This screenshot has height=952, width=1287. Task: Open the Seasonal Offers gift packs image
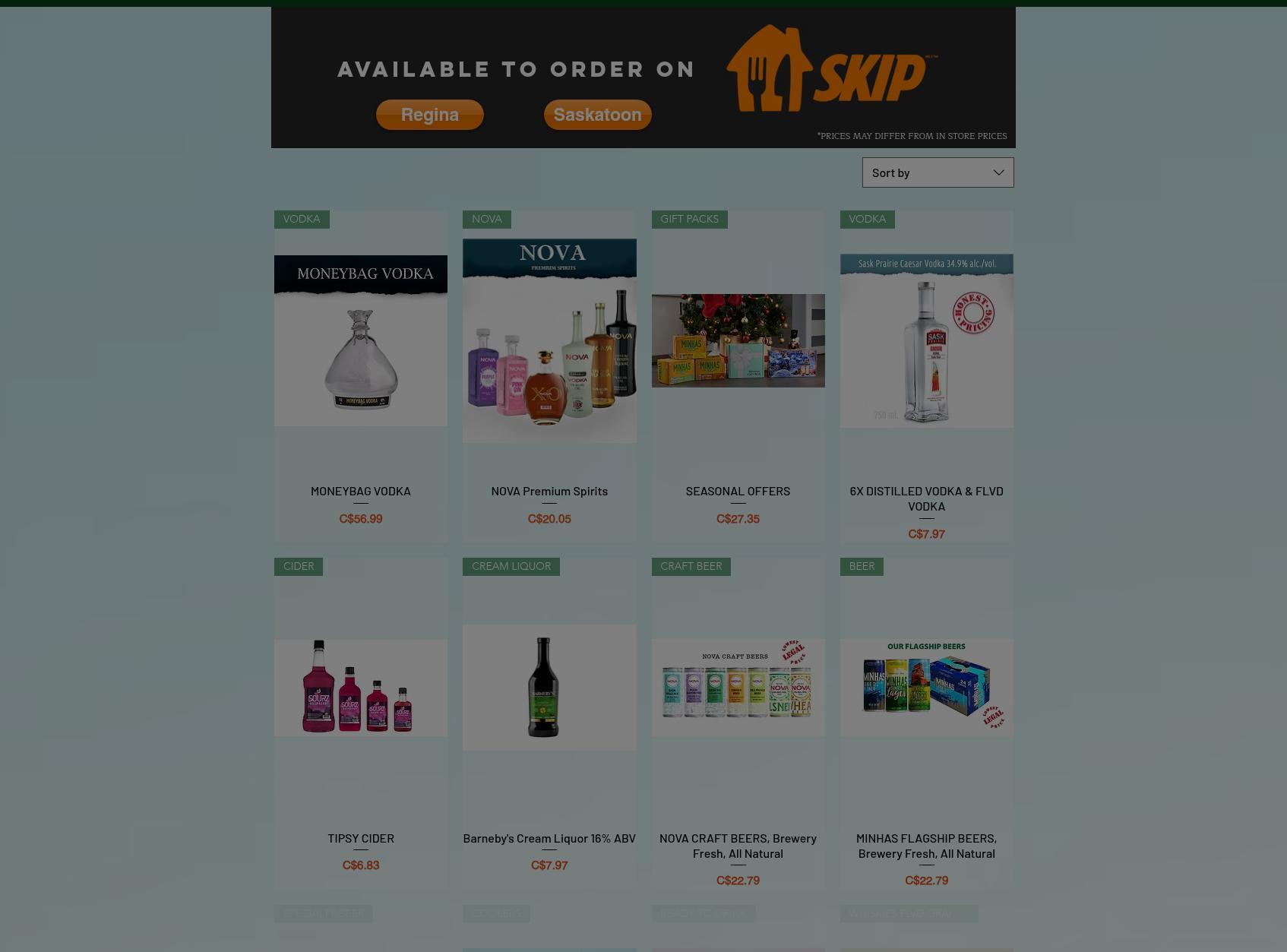pyautogui.click(x=738, y=340)
